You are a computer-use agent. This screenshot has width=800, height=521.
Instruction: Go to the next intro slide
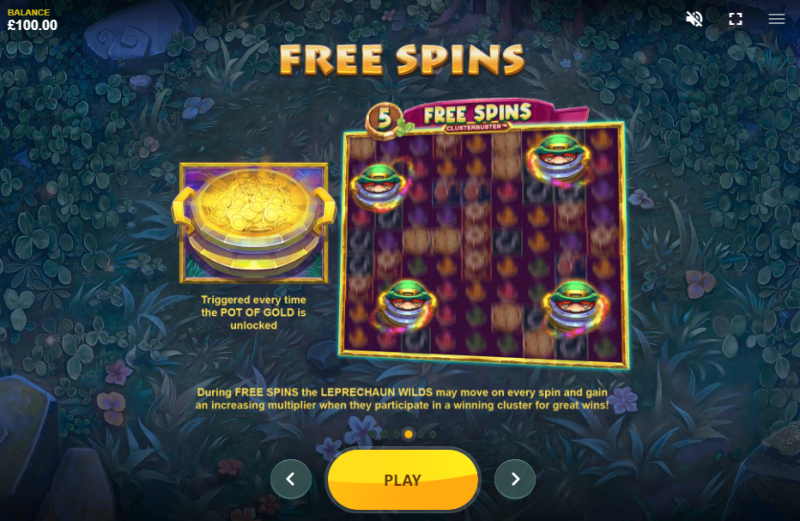(515, 479)
